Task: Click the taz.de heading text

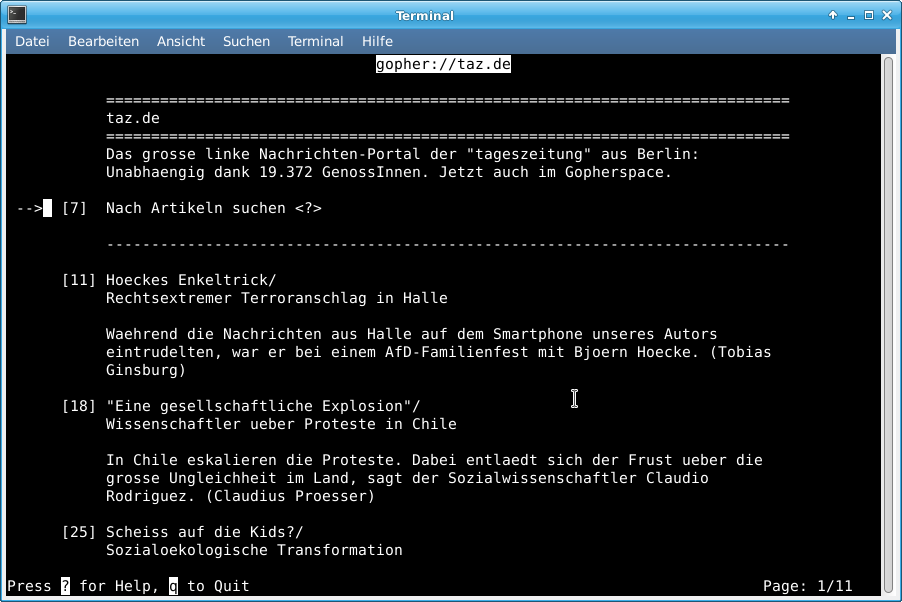Action: coord(133,118)
